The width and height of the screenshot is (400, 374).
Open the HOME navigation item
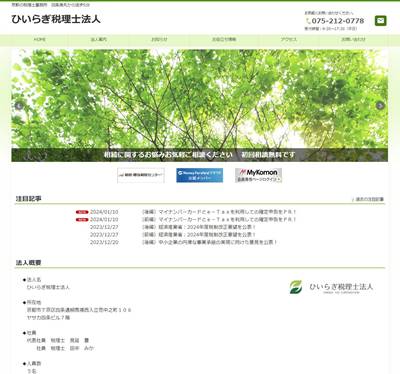[x=39, y=39]
